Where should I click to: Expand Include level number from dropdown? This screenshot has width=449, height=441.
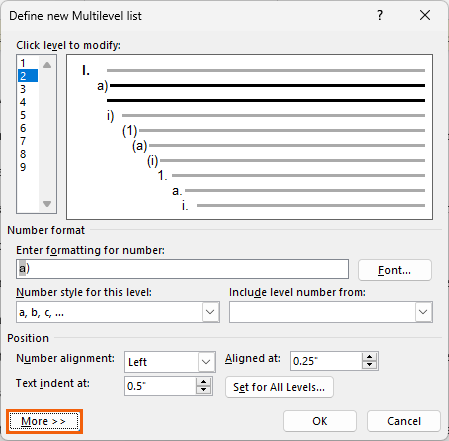tap(423, 312)
